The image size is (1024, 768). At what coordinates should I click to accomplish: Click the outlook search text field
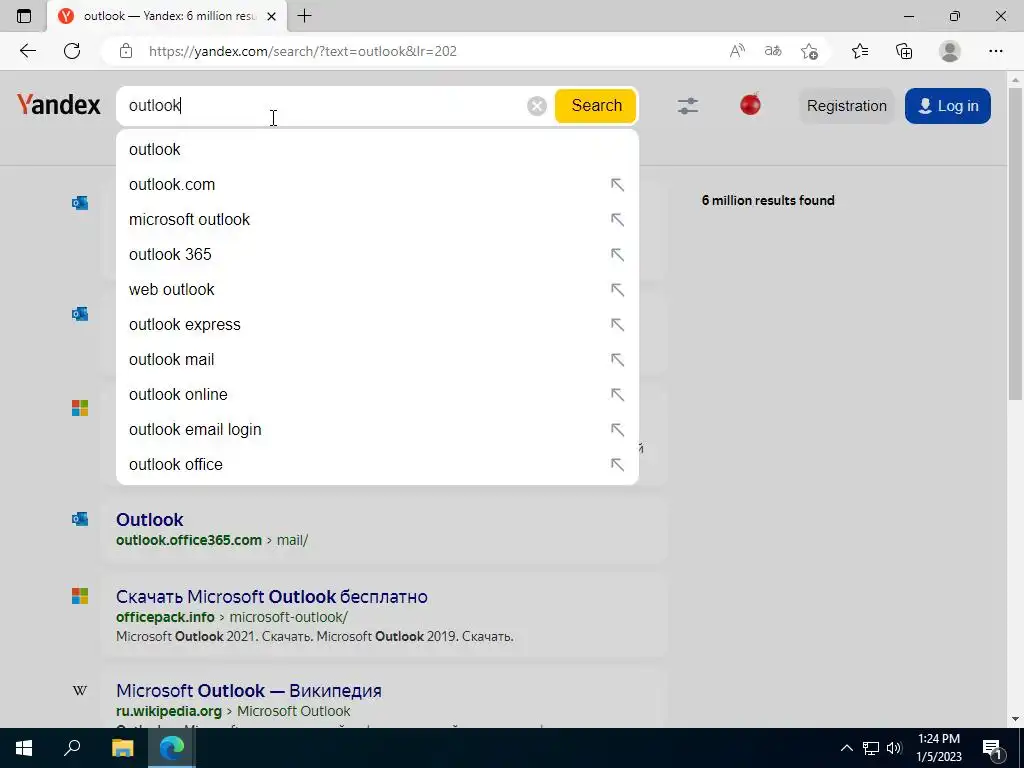[323, 106]
